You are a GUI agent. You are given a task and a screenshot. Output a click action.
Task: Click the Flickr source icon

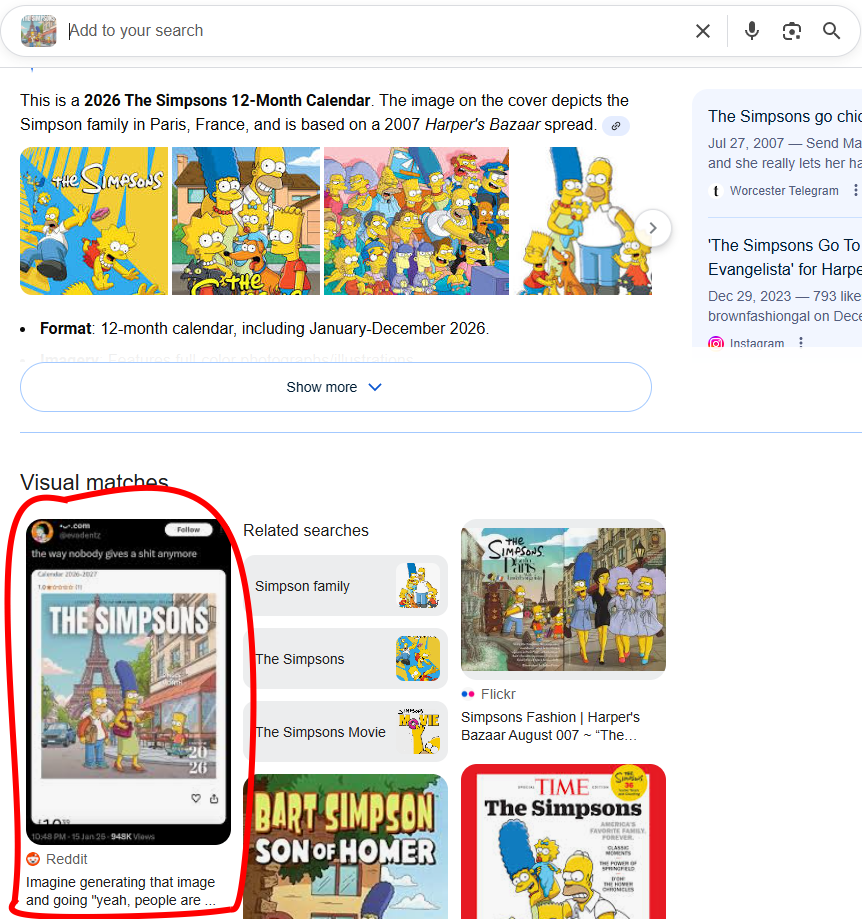(x=468, y=694)
